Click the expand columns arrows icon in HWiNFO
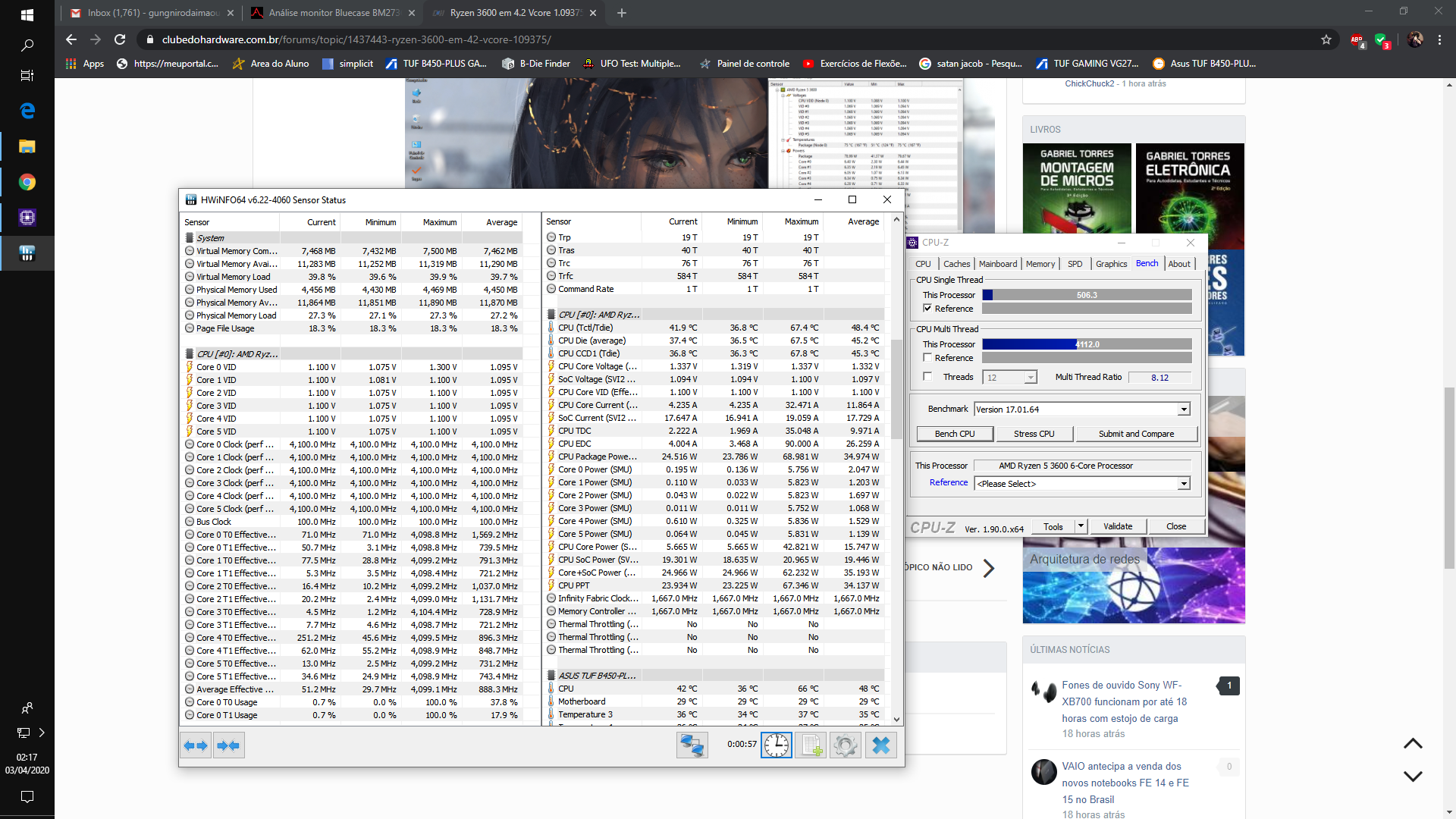 (x=196, y=745)
